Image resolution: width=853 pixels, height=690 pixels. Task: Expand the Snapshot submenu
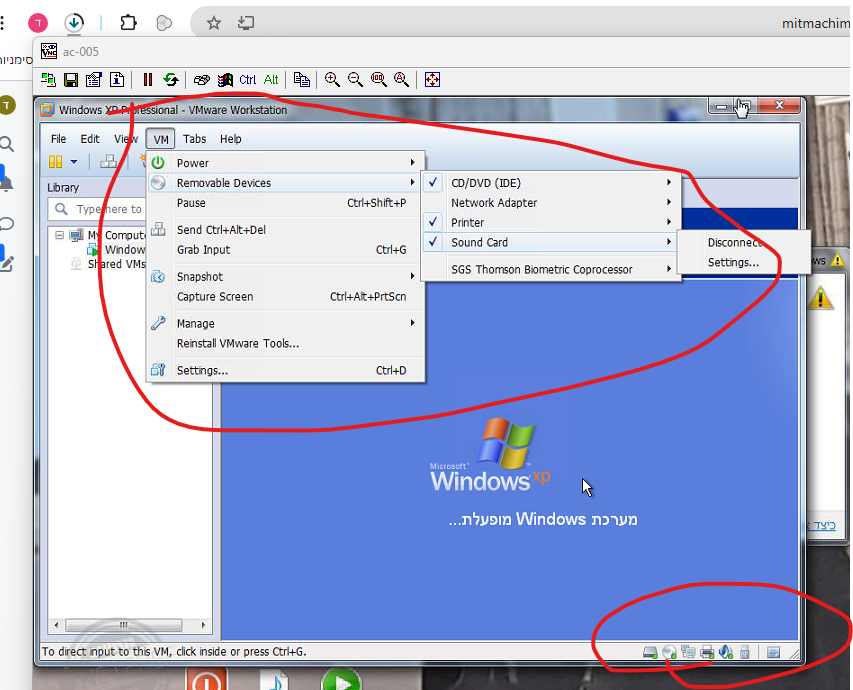point(286,276)
